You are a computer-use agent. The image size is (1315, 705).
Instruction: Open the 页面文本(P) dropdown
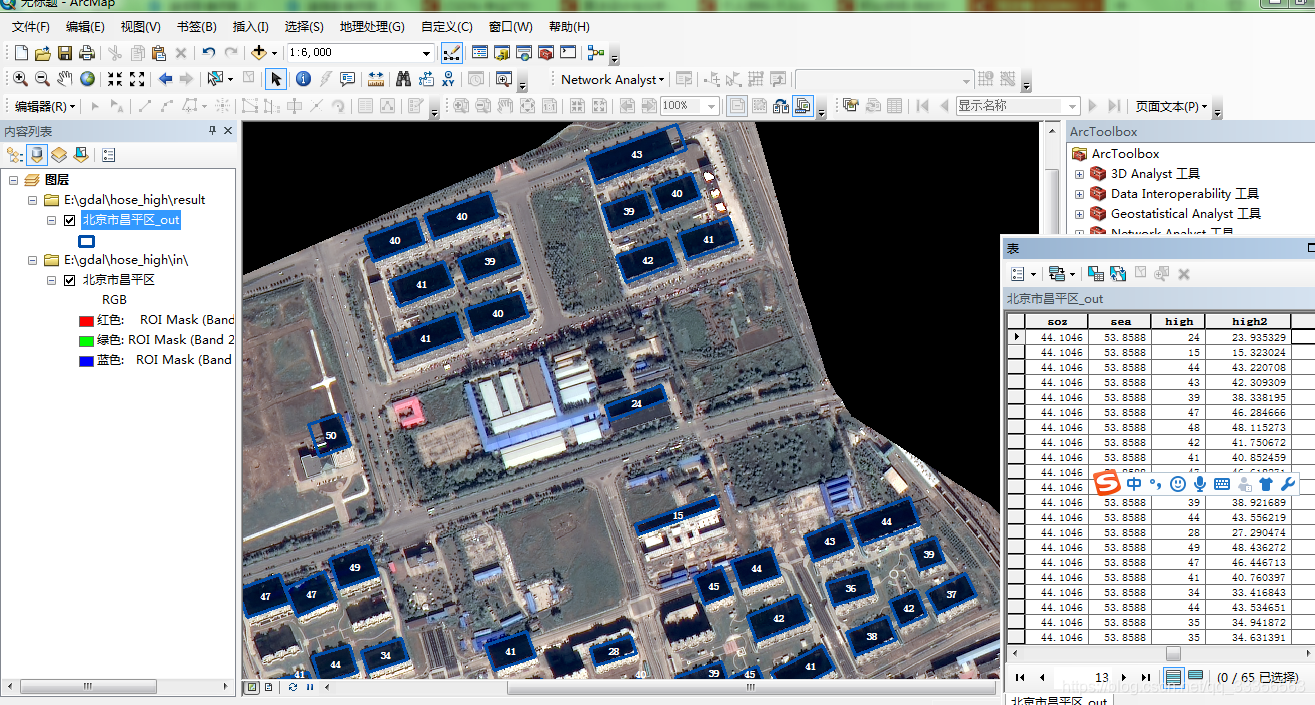[x=1171, y=106]
